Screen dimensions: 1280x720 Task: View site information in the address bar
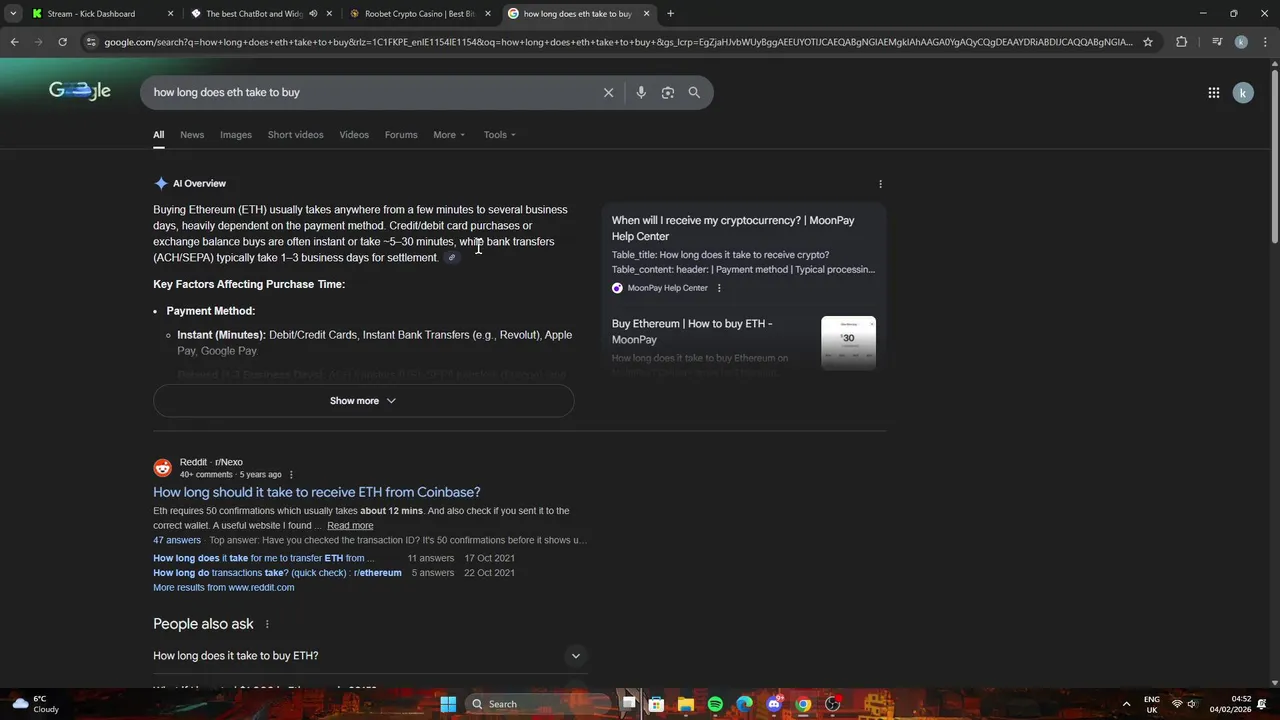click(91, 42)
